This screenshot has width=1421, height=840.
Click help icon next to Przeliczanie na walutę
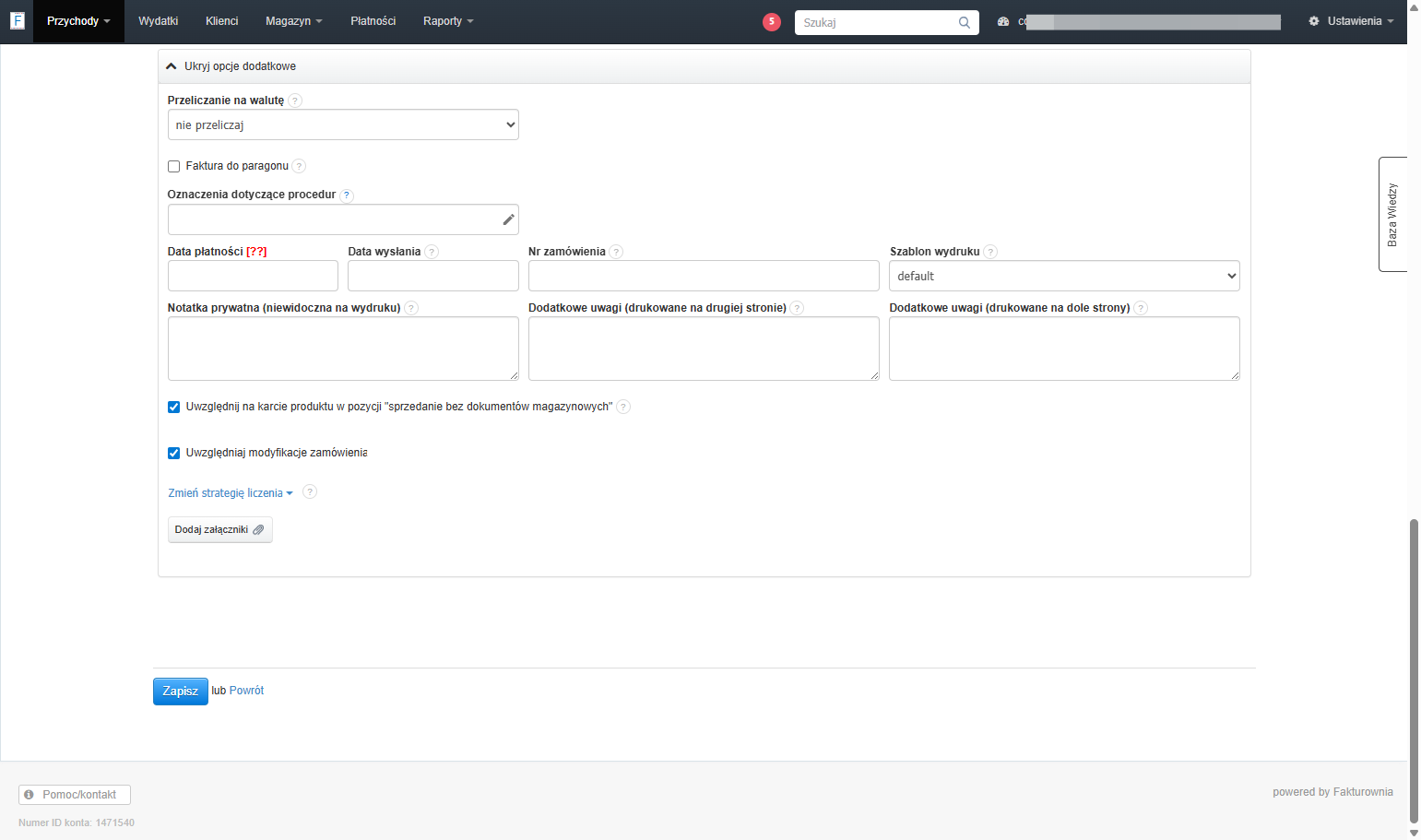[295, 101]
